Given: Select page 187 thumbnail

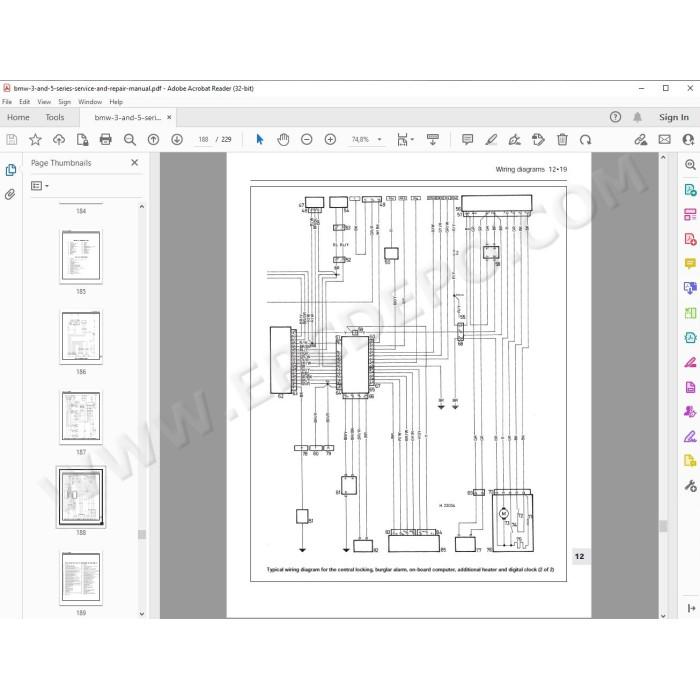Looking at the screenshot, I should (x=81, y=417).
